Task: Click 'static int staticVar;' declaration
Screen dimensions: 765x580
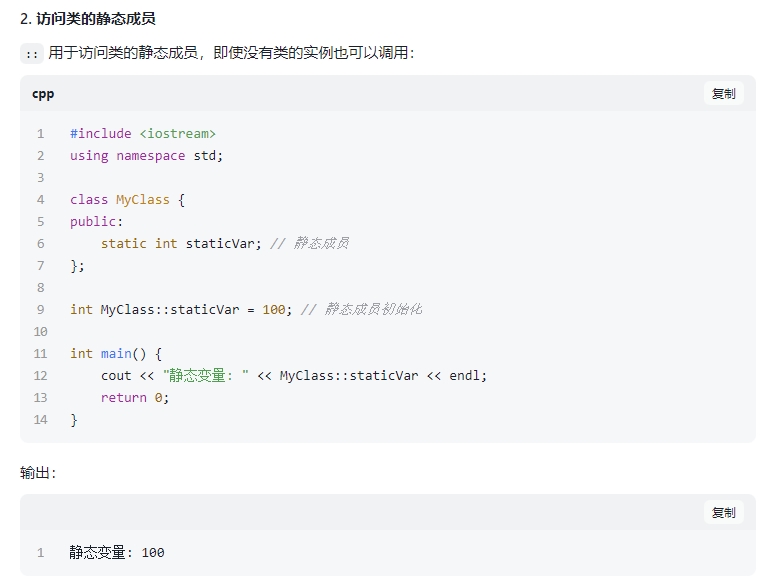Action: pos(181,243)
